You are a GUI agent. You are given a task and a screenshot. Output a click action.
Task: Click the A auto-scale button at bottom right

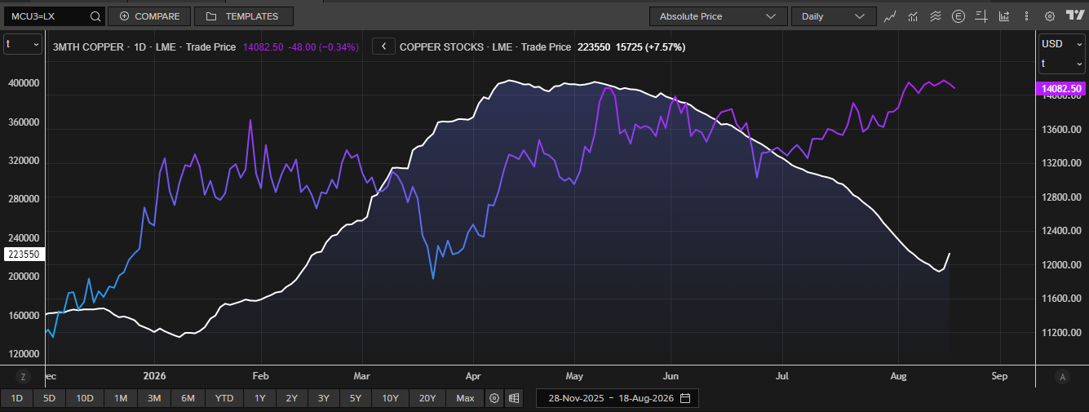[x=1061, y=377]
